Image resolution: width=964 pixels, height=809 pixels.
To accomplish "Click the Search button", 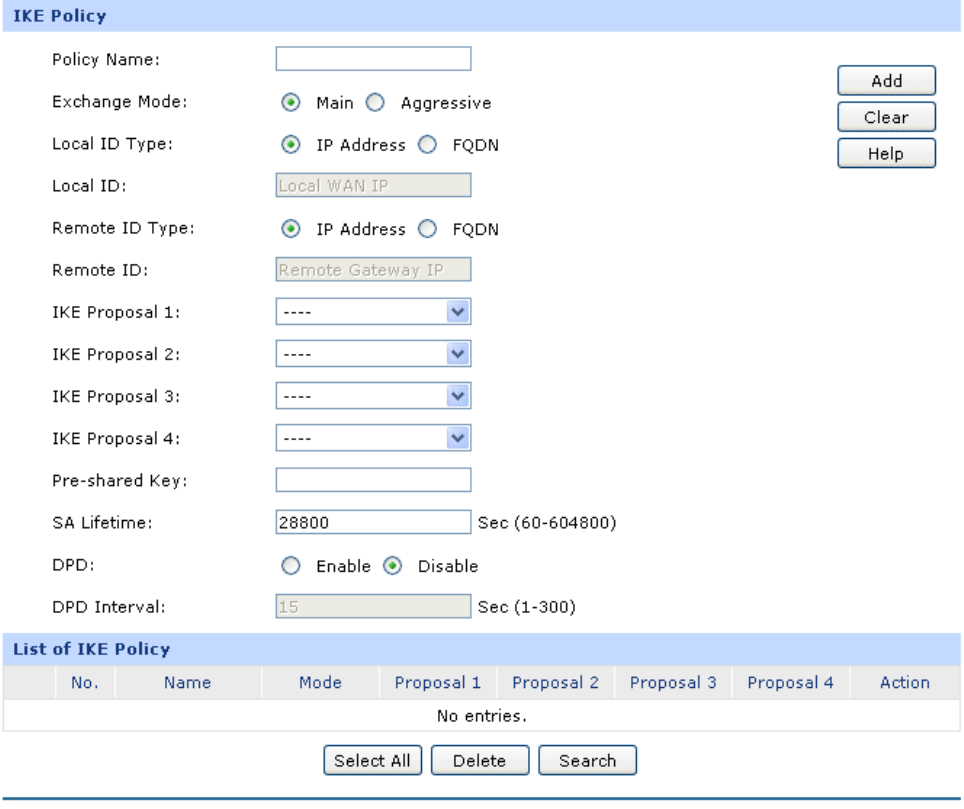I will [x=587, y=760].
